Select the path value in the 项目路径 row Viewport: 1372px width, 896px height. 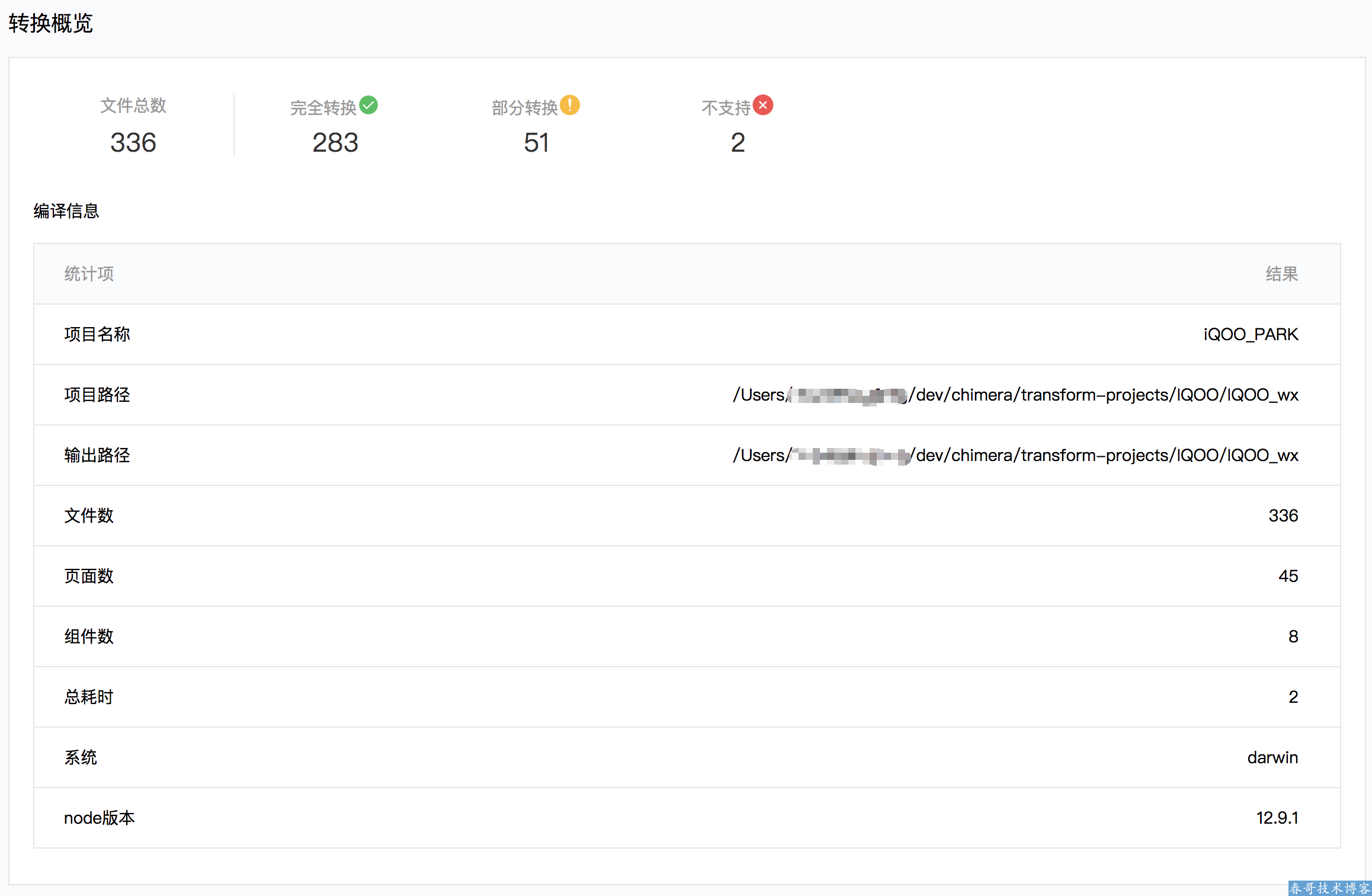coord(1015,395)
